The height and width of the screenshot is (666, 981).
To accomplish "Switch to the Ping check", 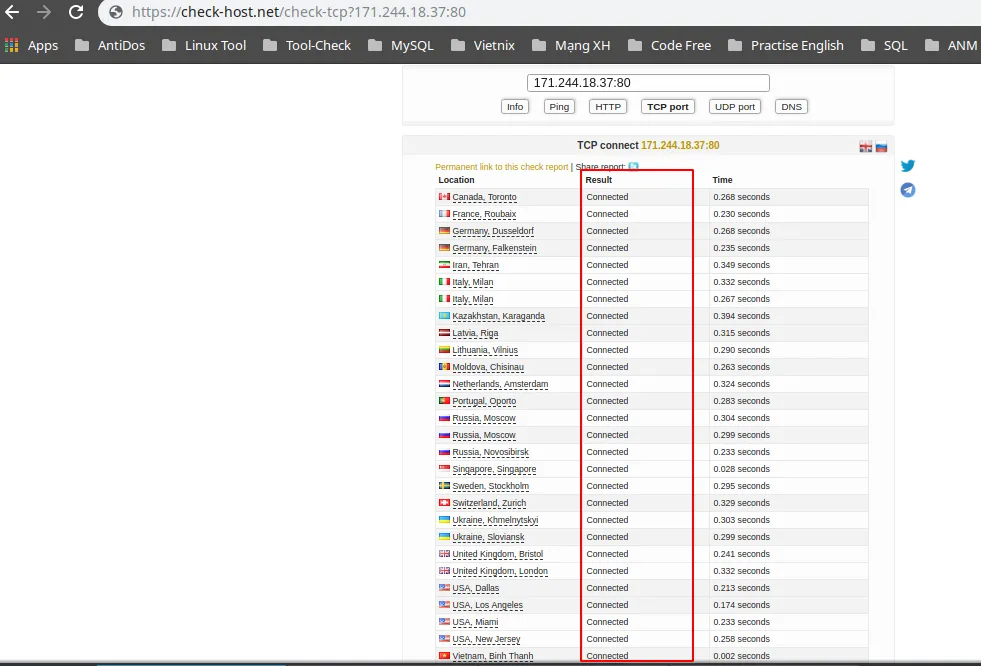I will [559, 107].
